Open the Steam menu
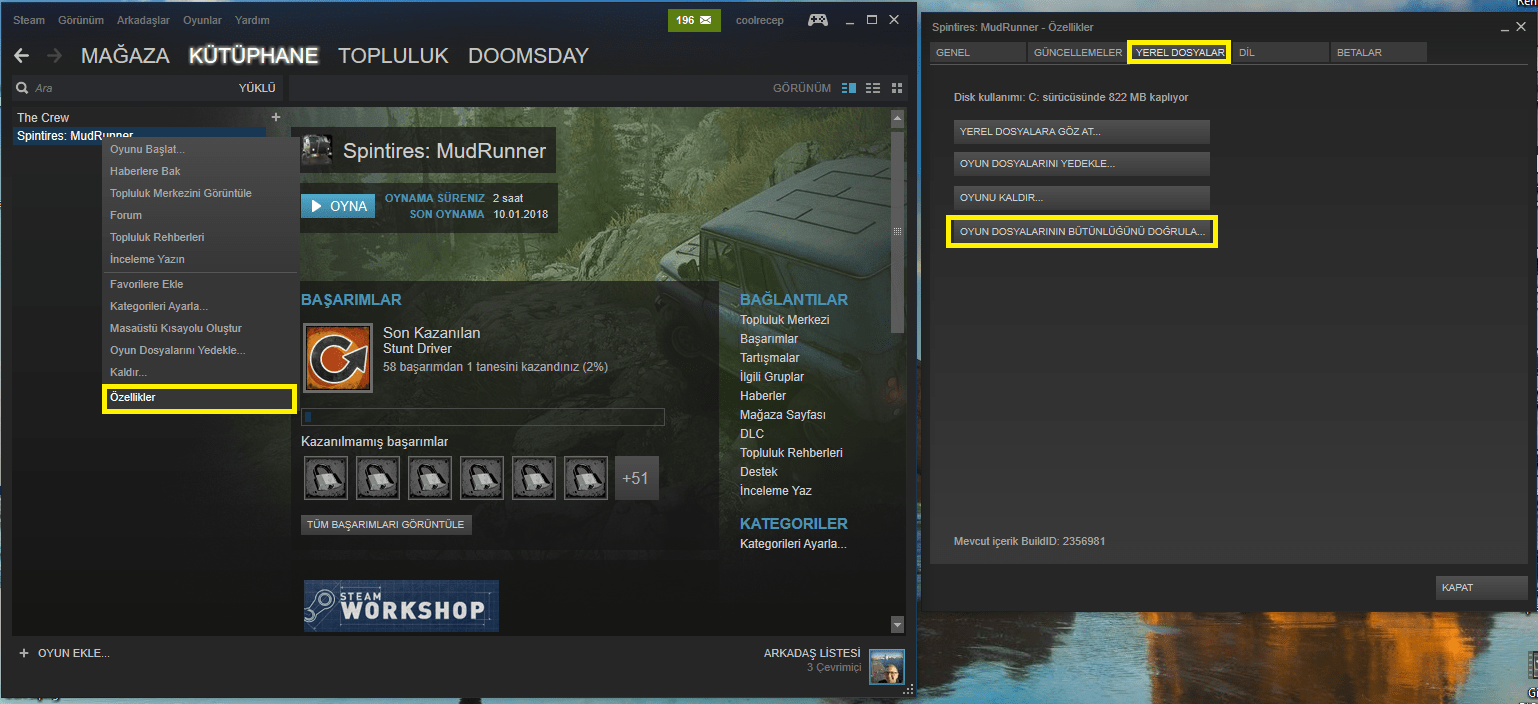 click(29, 20)
